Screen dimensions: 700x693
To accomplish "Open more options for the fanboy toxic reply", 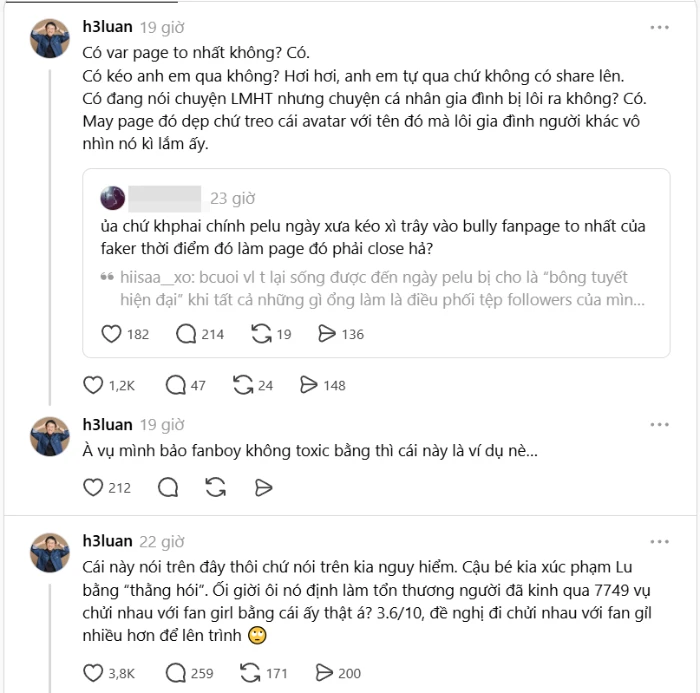I will point(660,423).
